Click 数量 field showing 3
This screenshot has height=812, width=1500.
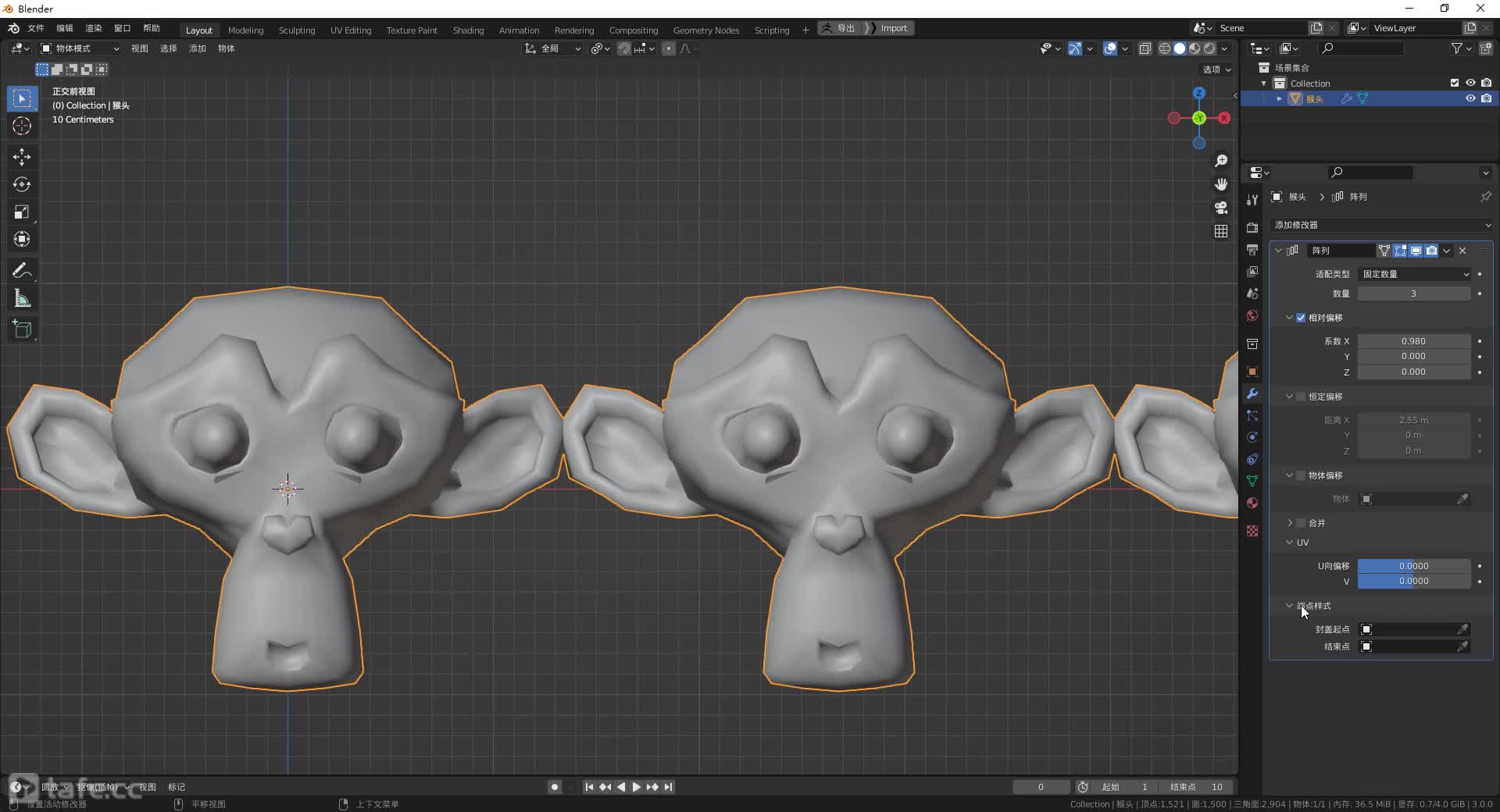[x=1413, y=294]
